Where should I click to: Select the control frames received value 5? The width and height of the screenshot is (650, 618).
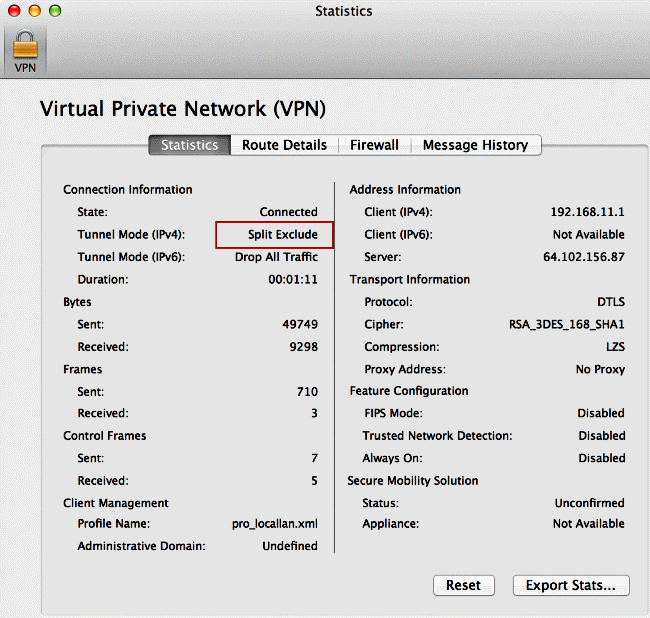[x=315, y=481]
